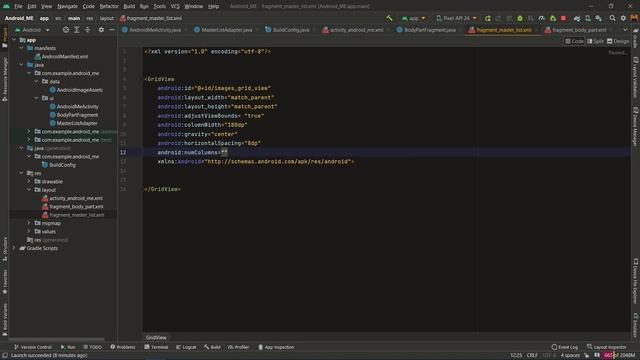Switch to fragment_body_part.xml tab
This screenshot has height=360, width=640.
coord(576,30)
